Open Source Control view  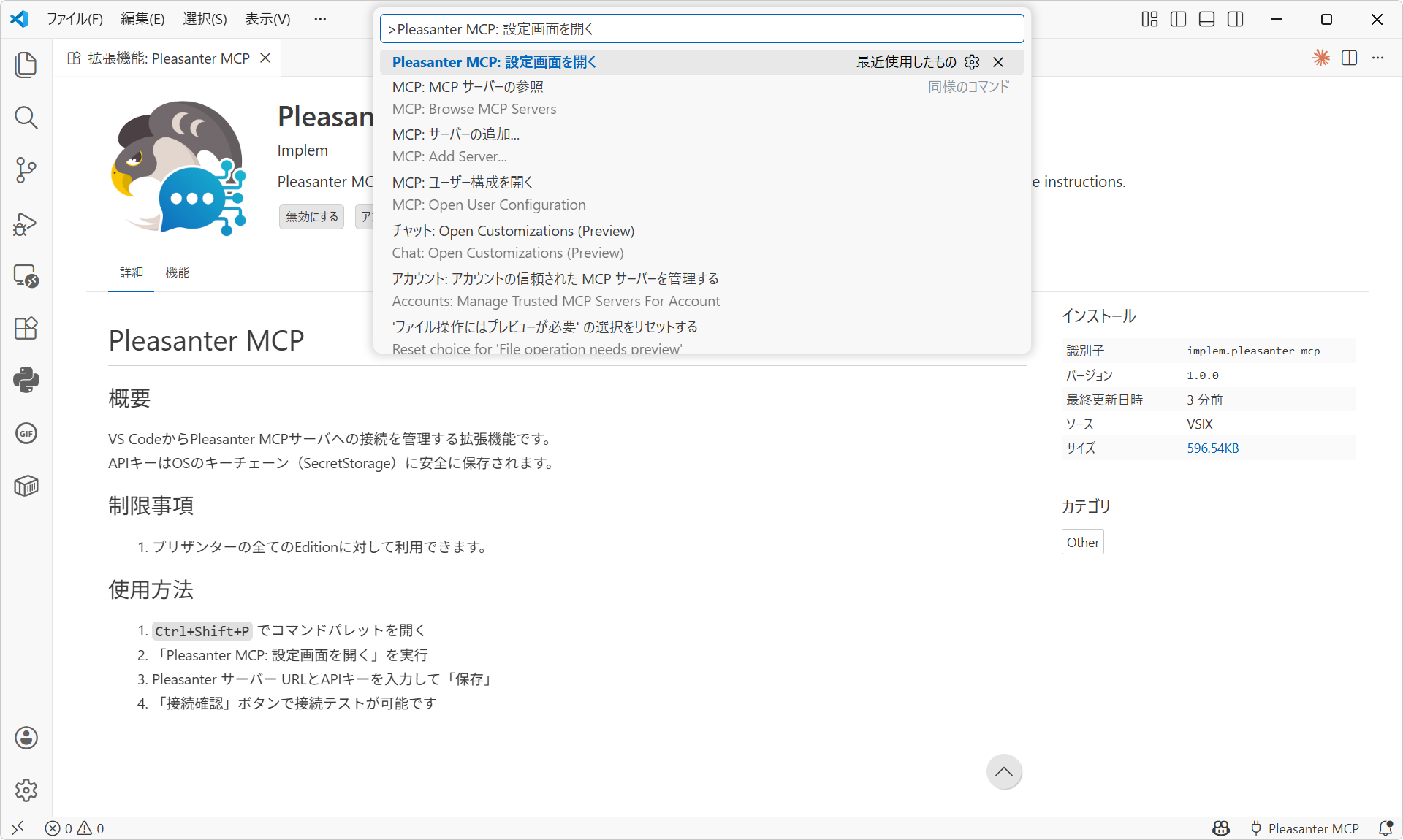tap(26, 170)
